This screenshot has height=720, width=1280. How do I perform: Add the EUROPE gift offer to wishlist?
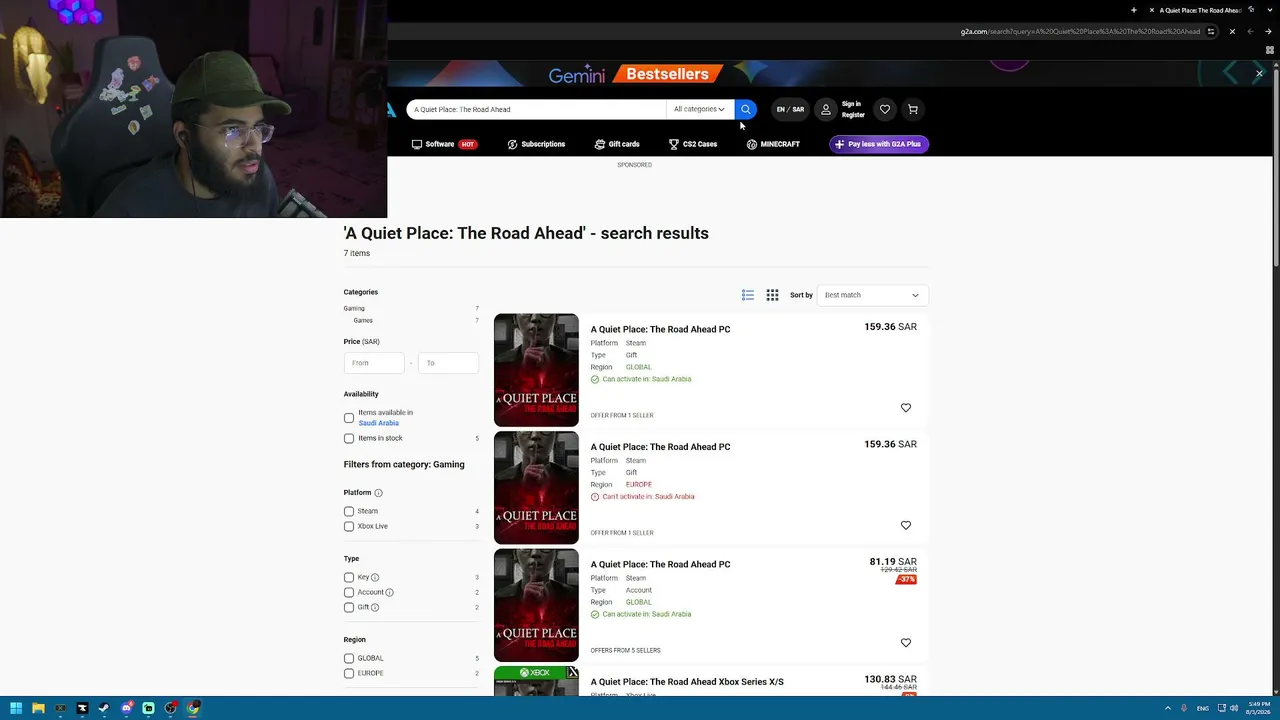[x=906, y=525]
